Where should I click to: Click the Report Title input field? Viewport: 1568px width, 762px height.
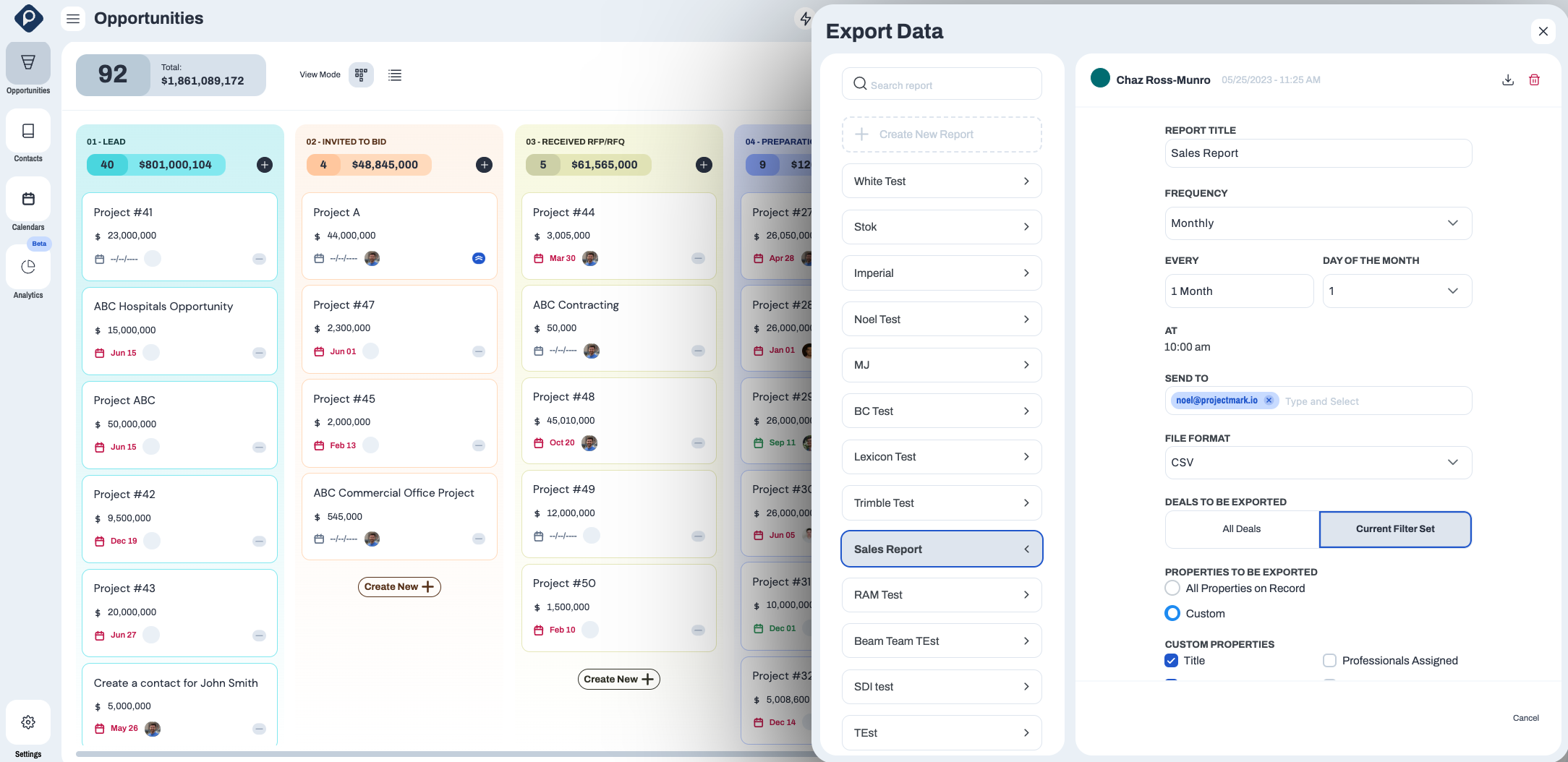click(x=1318, y=153)
